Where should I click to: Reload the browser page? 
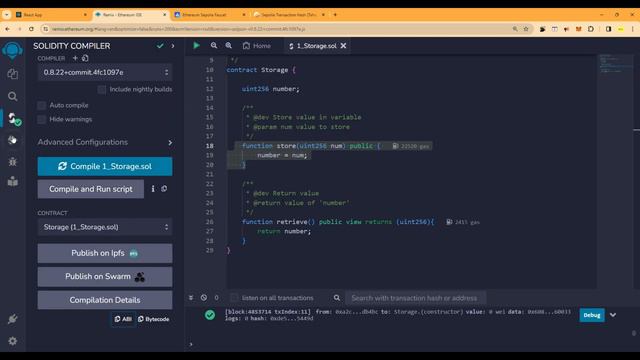(31, 29)
